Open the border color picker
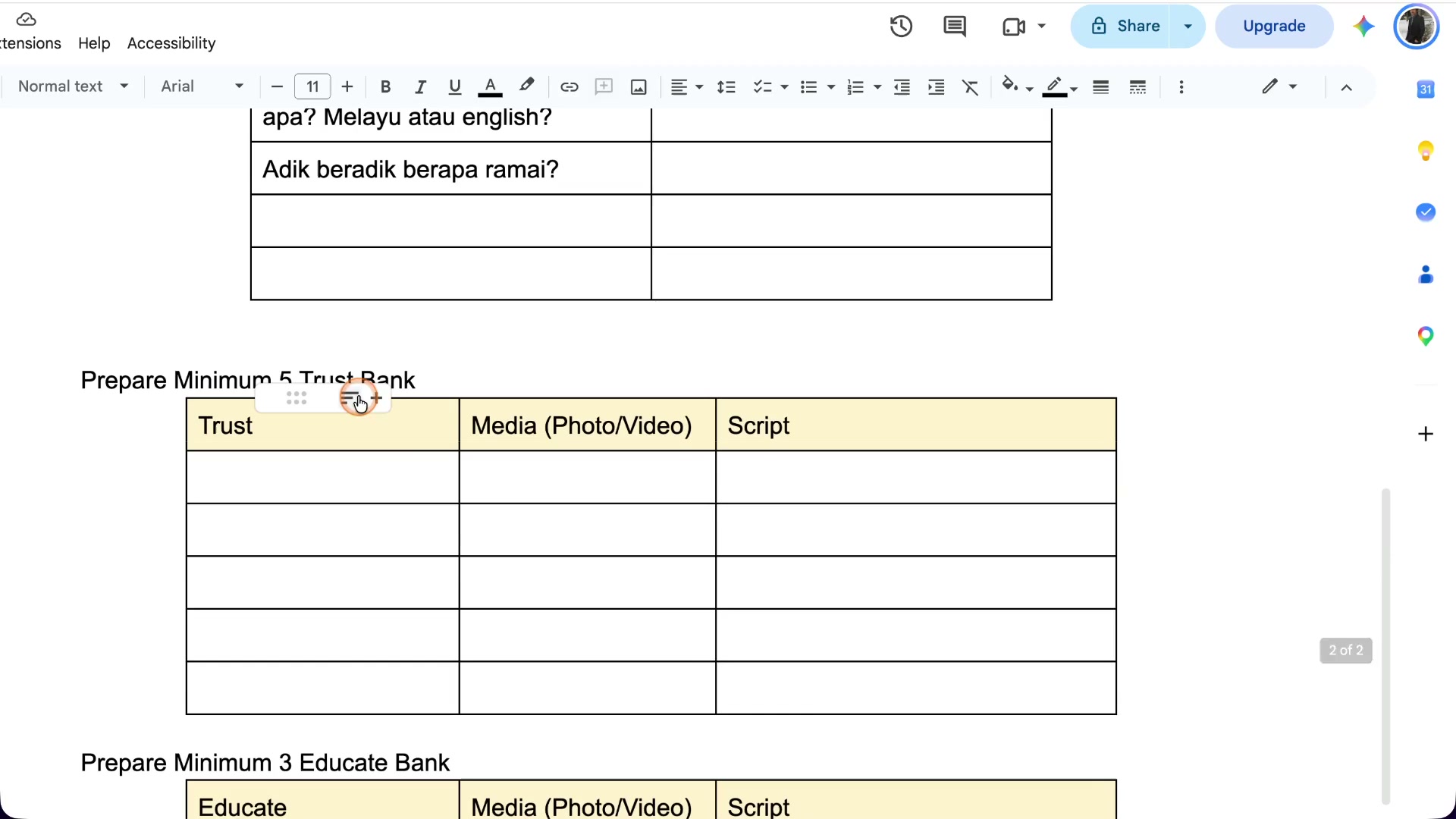 (1059, 87)
